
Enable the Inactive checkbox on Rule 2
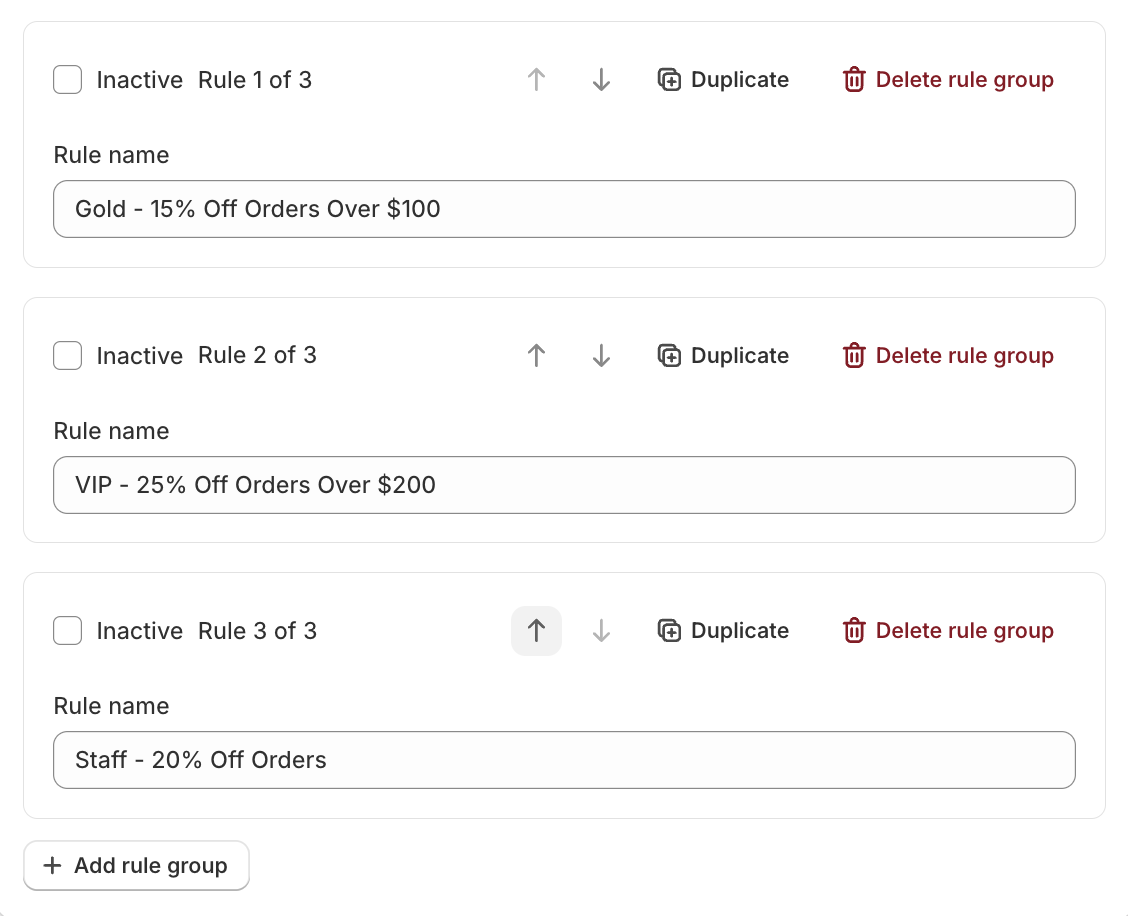coord(67,355)
